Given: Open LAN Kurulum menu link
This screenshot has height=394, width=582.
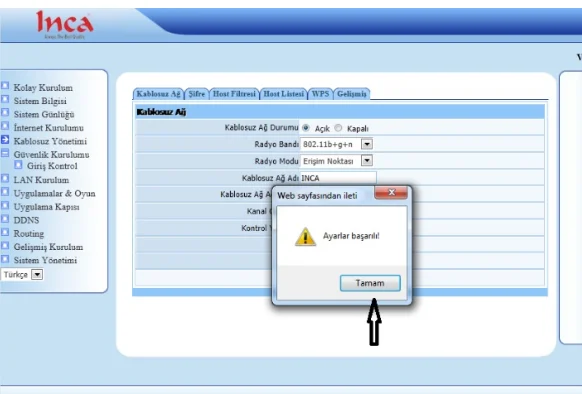Looking at the screenshot, I should coord(41,180).
